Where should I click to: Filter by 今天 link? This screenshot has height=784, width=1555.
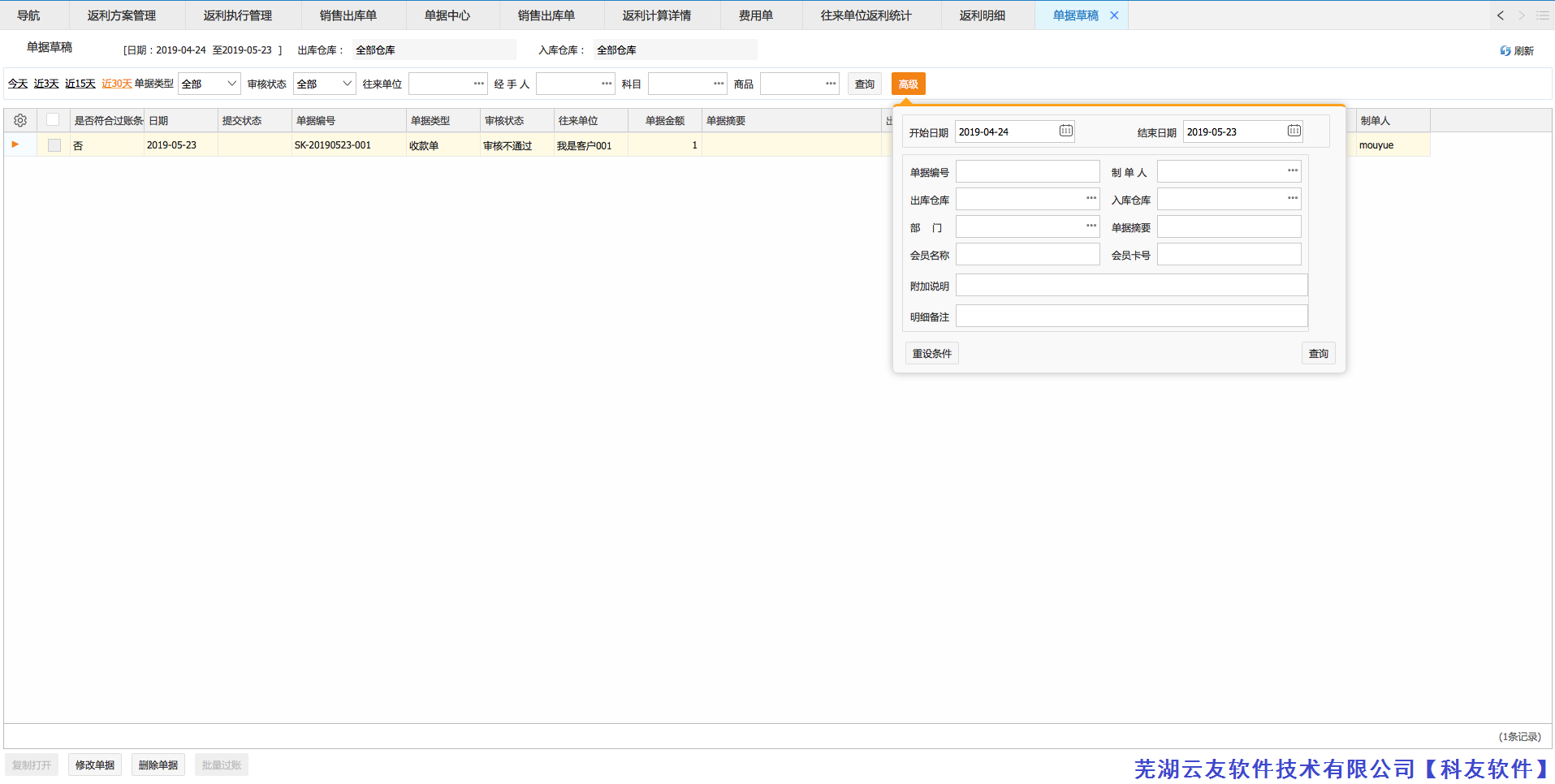[x=18, y=84]
